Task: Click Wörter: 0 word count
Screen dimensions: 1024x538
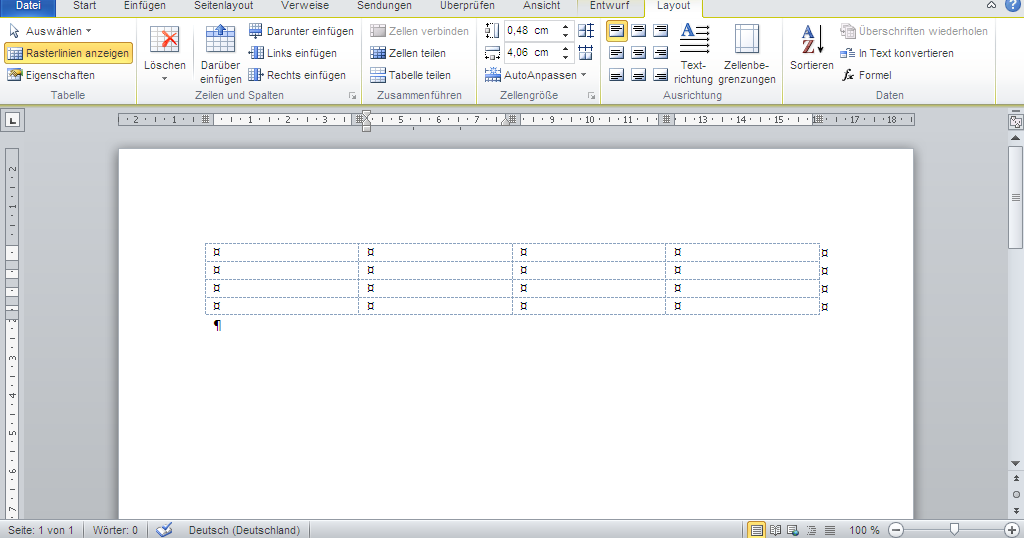Action: pyautogui.click(x=115, y=530)
